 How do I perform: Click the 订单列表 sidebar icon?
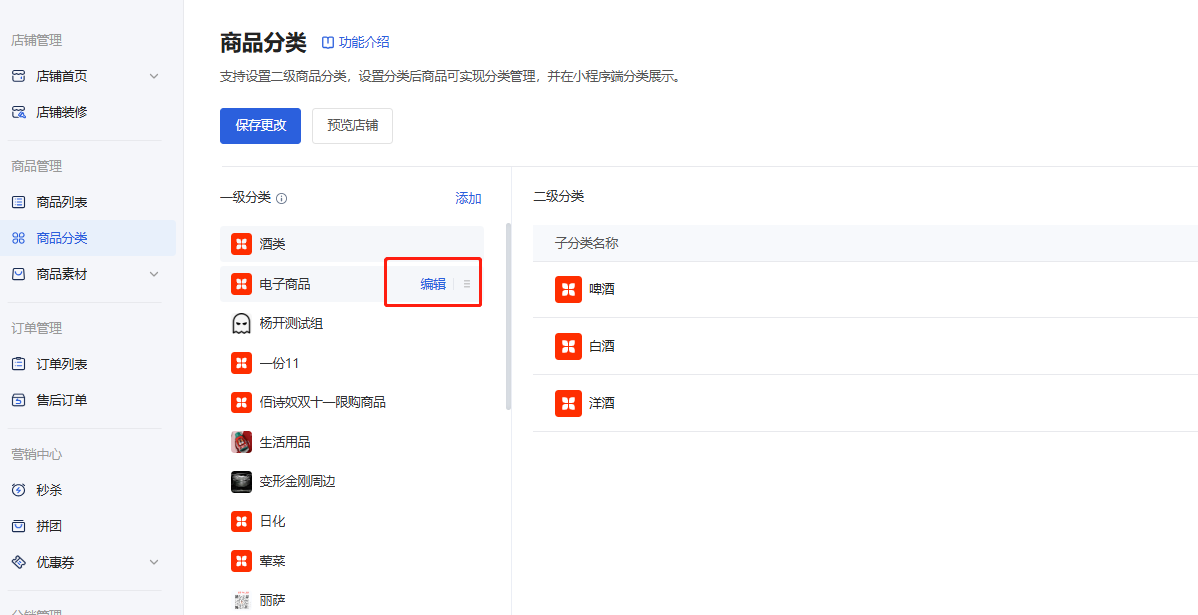point(19,364)
